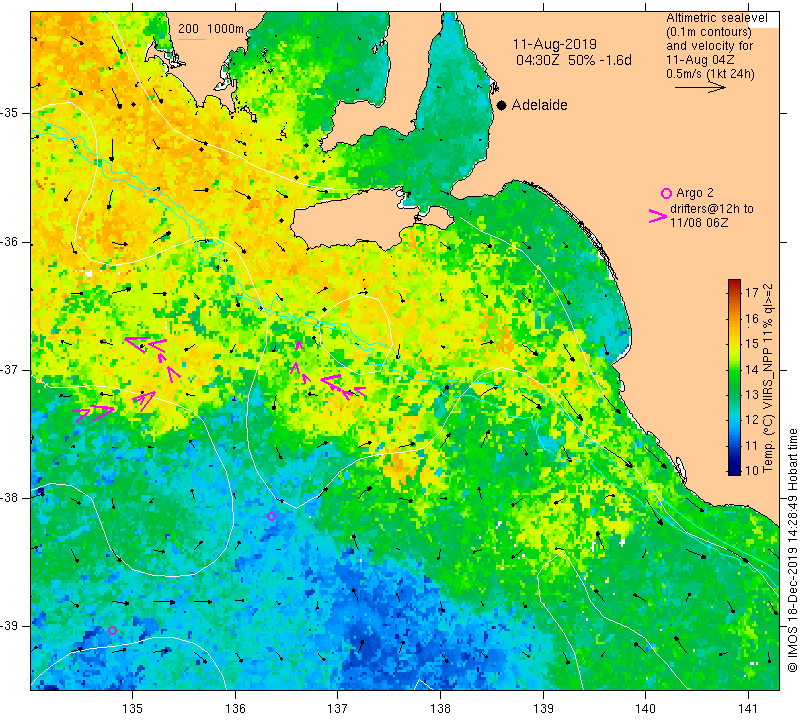This screenshot has height=720, width=800.
Task: Click Kangaroo Island landmass on map
Action: [357, 219]
